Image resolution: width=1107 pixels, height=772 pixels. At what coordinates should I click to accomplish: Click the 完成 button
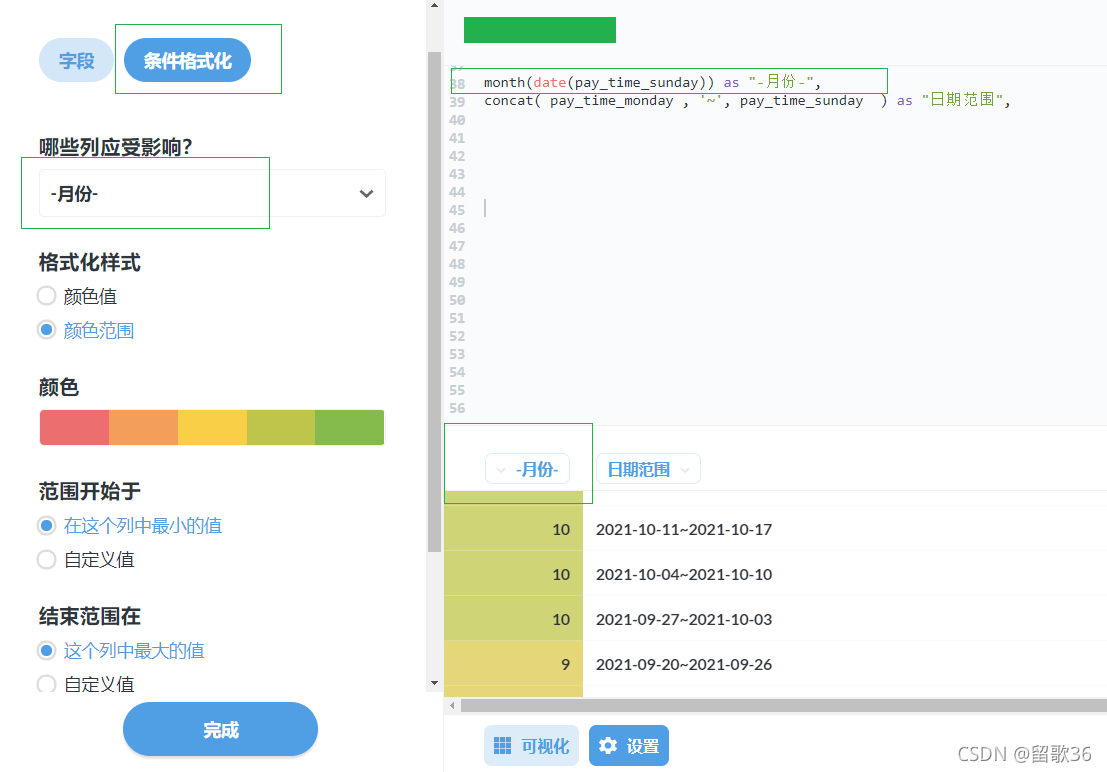pyautogui.click(x=220, y=730)
